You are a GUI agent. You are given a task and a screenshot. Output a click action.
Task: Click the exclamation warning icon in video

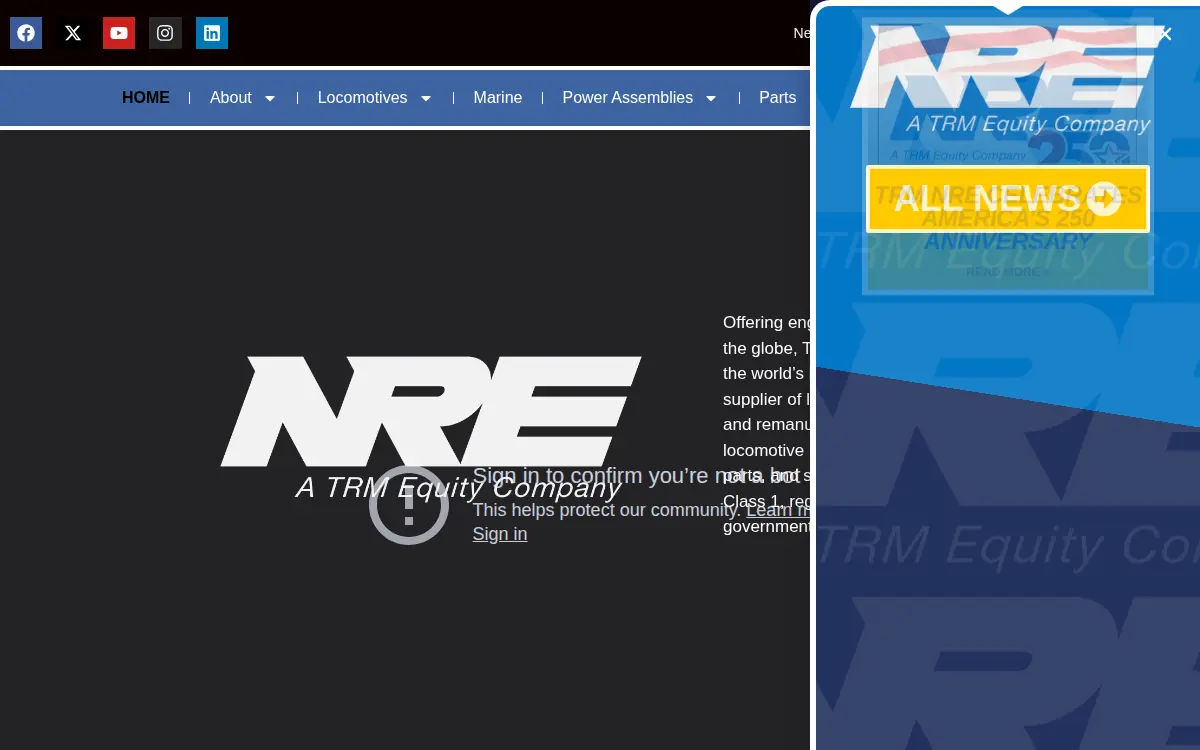coord(409,505)
